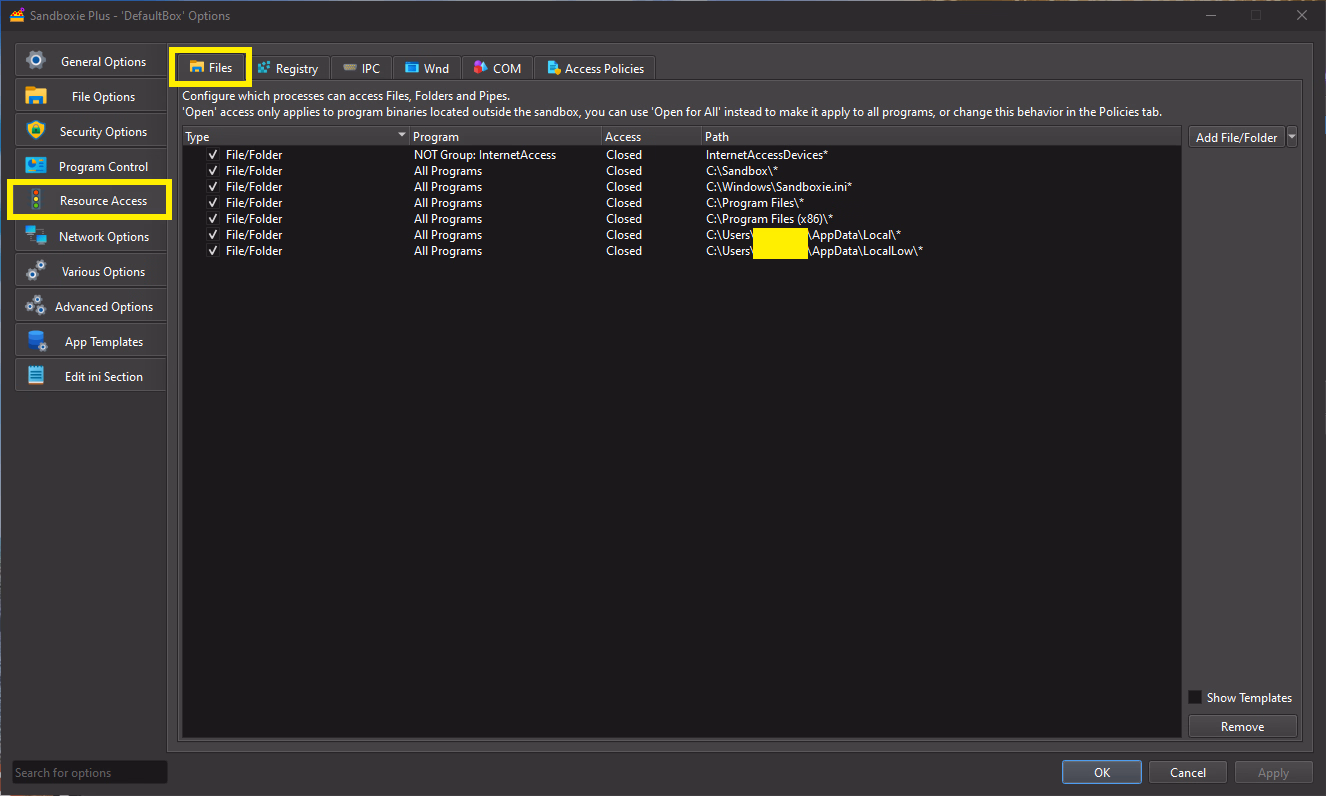The image size is (1326, 796).
Task: Click the Program Control icon
Action: point(36,166)
